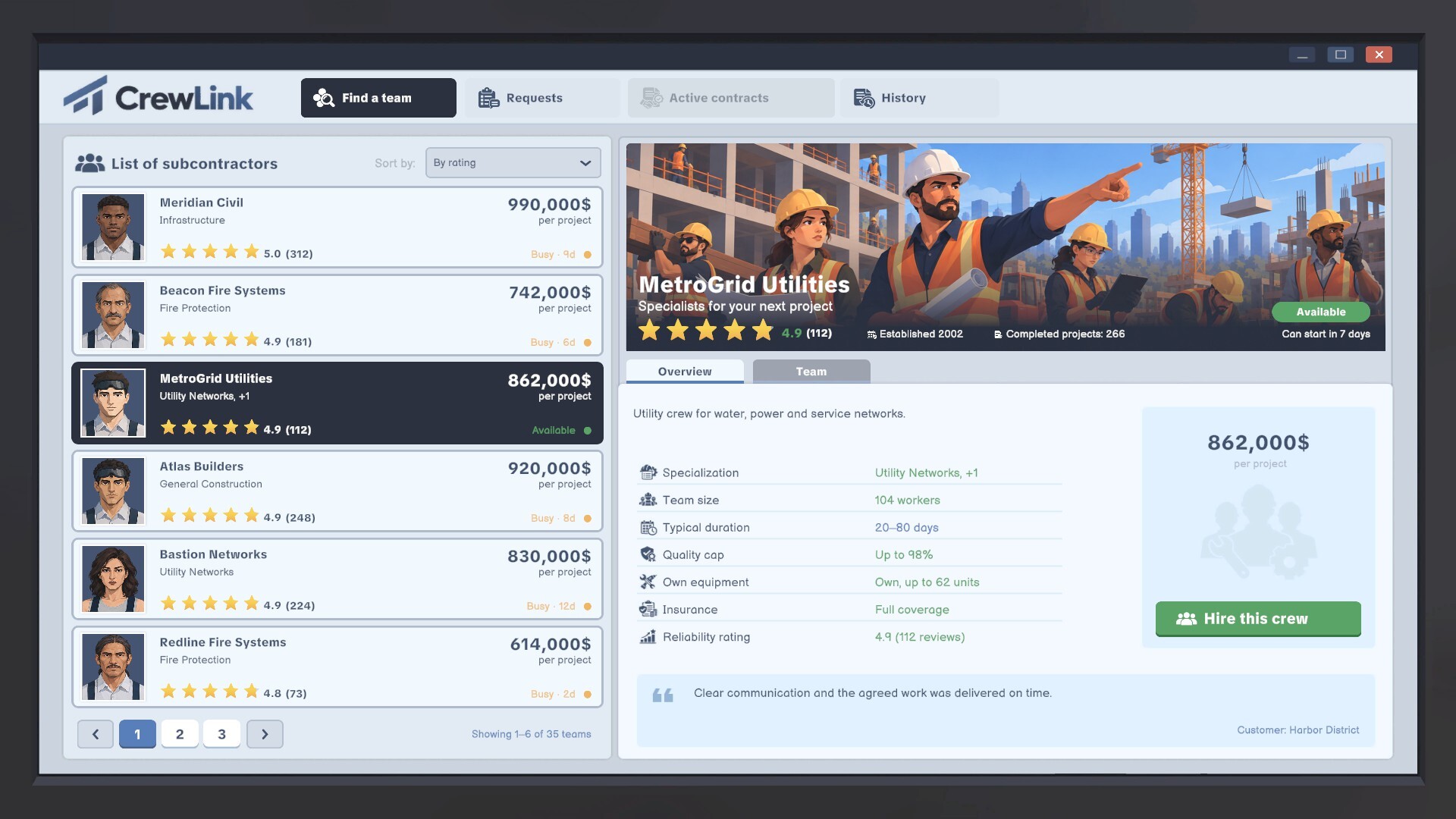Click the green available dot for MetroGrid Utilities
Screen dimensions: 1456x819
[x=587, y=431]
